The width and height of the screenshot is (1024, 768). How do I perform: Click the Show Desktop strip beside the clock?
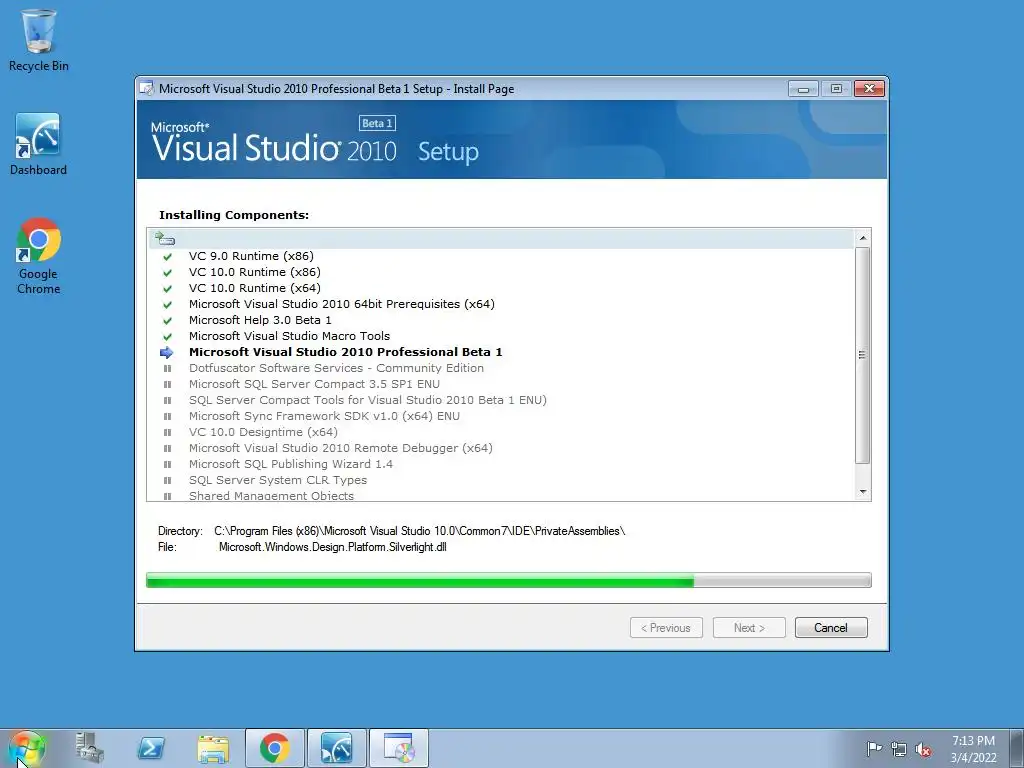tap(1017, 748)
